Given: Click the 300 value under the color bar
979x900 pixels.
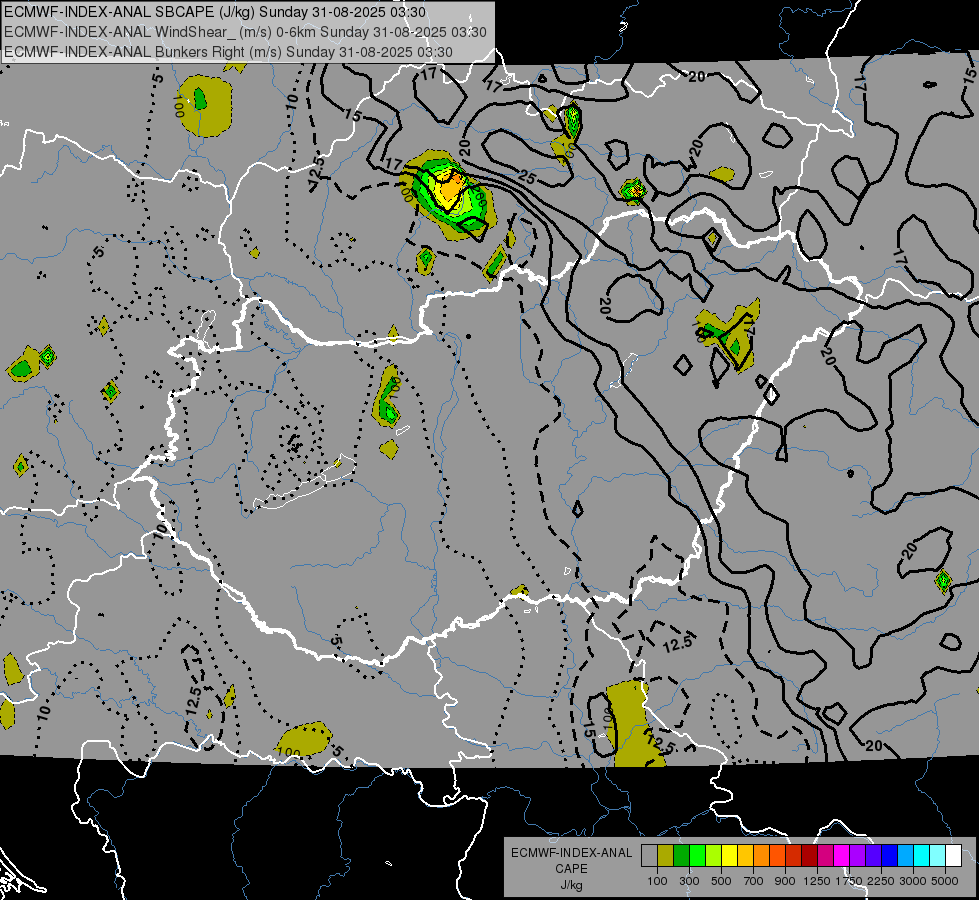Looking at the screenshot, I should tap(689, 881).
